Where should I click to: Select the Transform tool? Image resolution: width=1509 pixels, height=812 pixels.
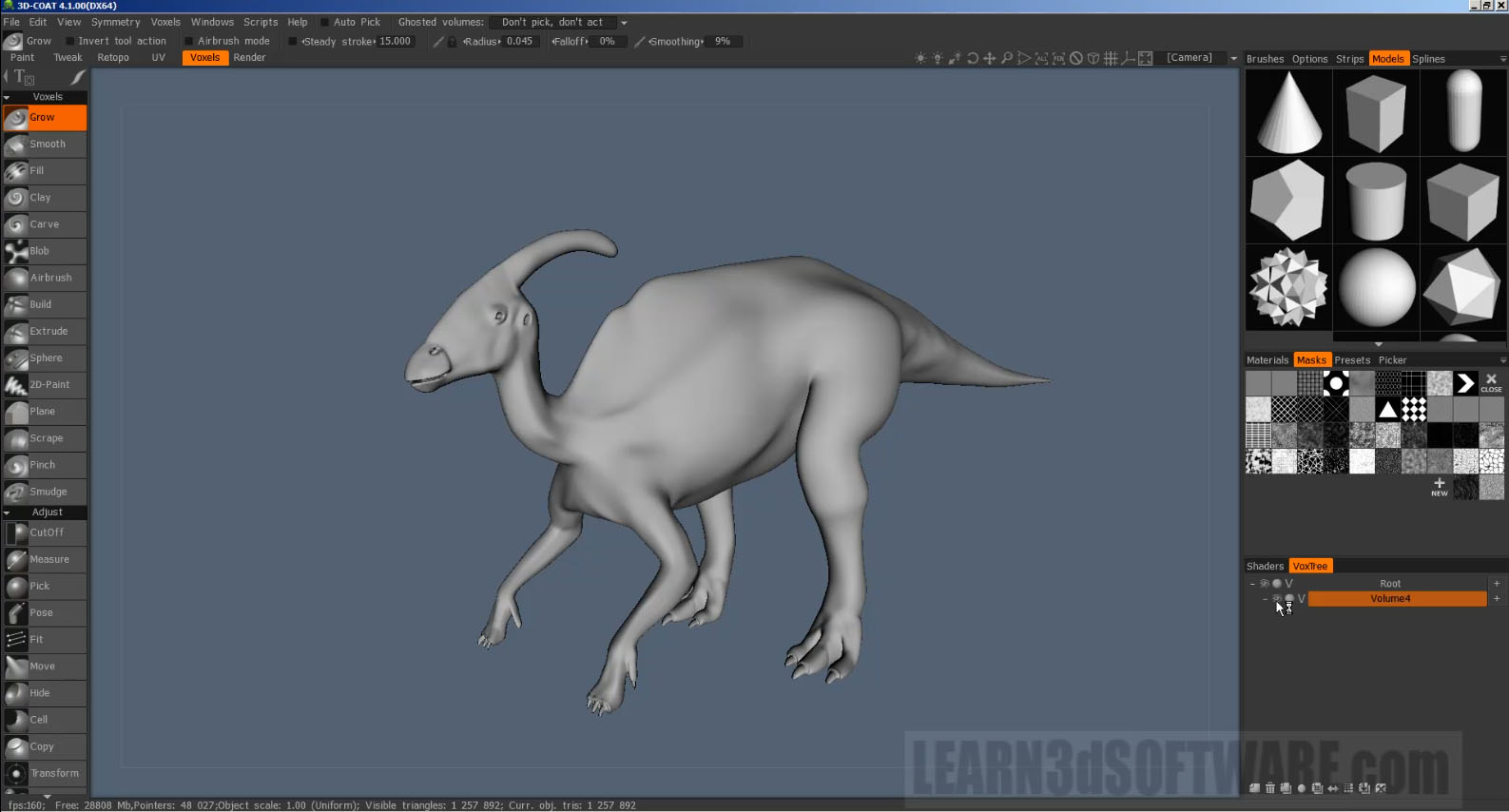(x=45, y=773)
